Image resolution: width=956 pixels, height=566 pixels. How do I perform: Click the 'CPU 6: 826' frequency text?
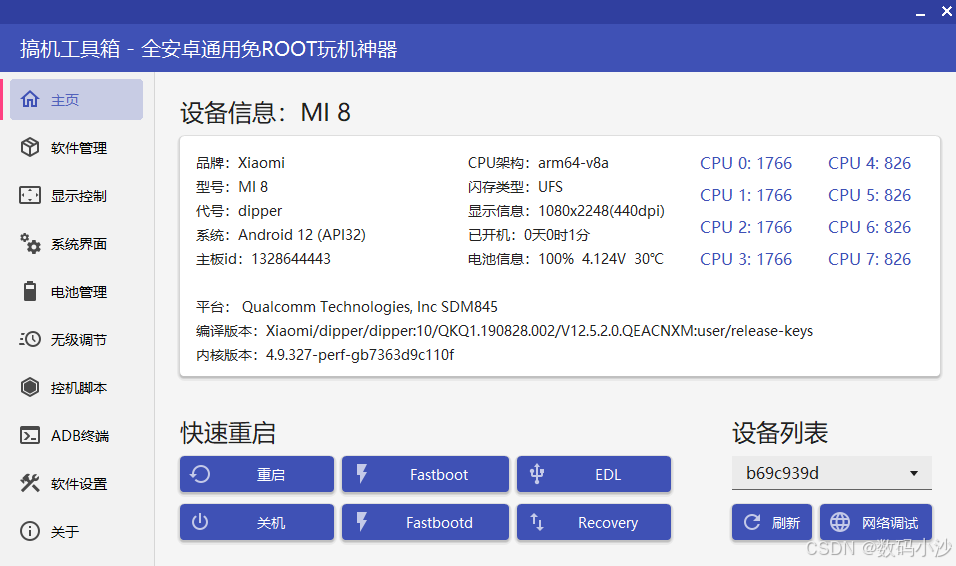(869, 227)
